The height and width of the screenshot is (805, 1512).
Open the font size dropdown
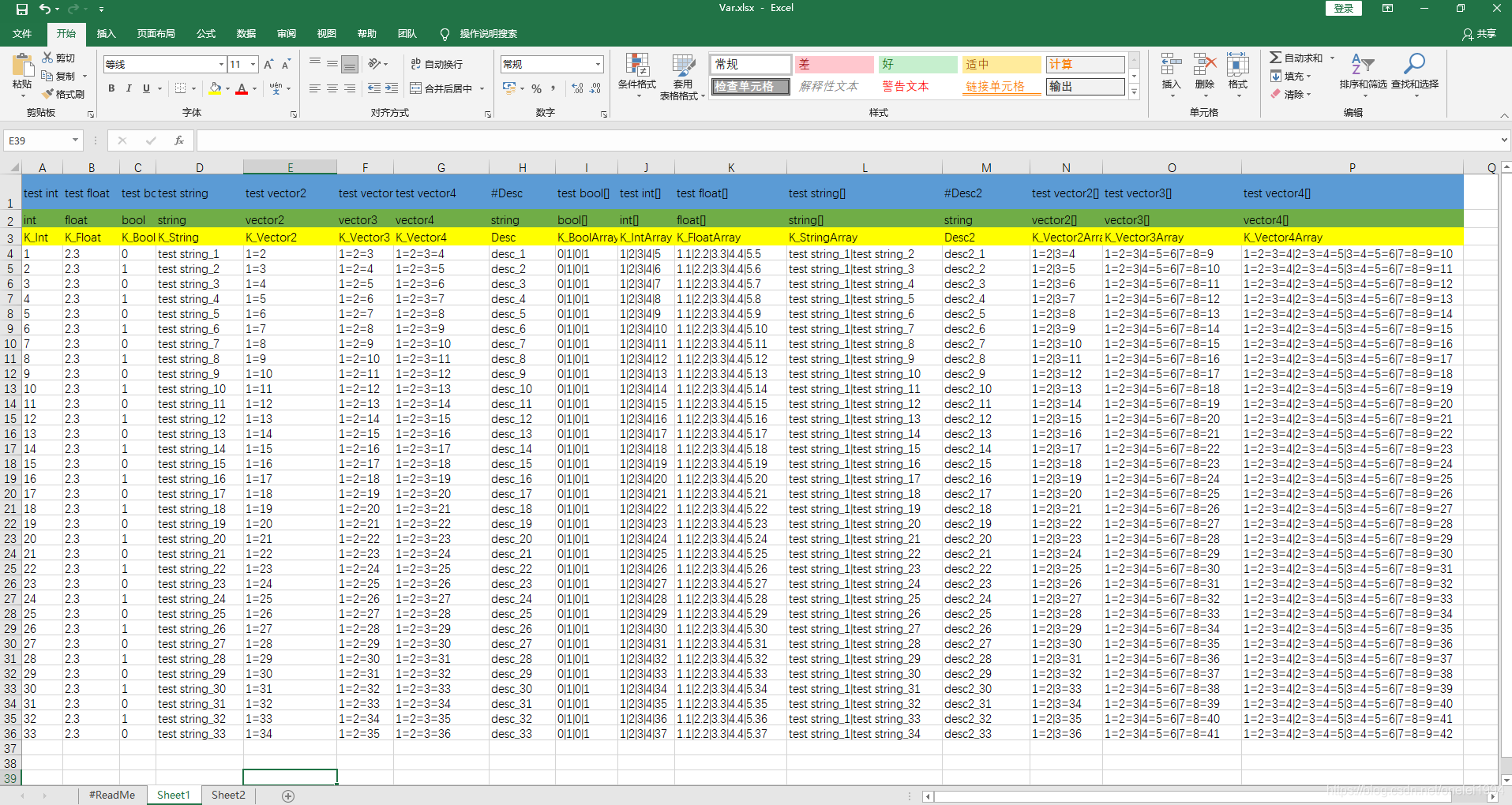253,65
